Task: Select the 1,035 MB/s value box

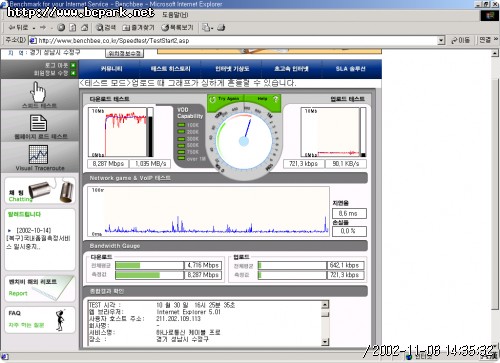Action: click(x=150, y=164)
